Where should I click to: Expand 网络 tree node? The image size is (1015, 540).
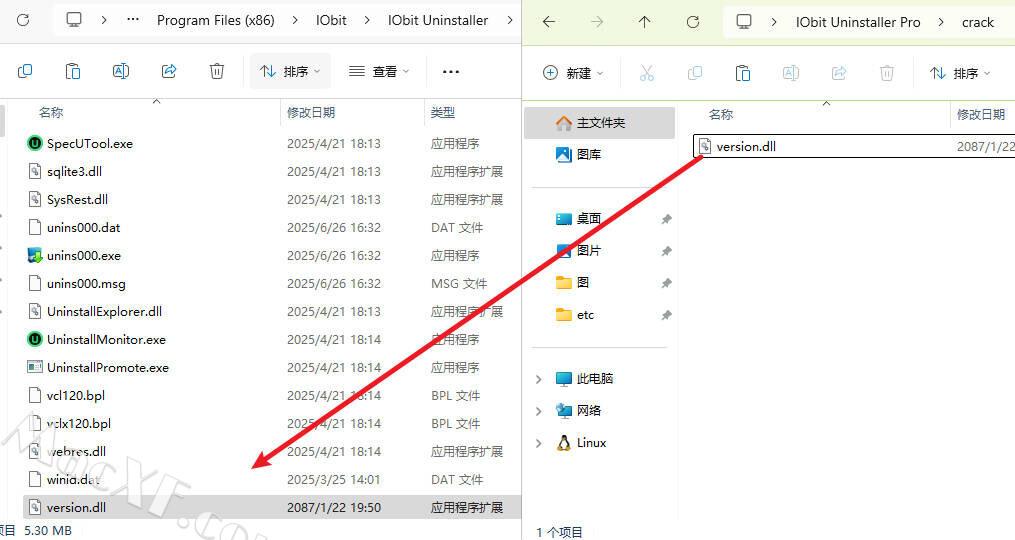pyautogui.click(x=539, y=411)
